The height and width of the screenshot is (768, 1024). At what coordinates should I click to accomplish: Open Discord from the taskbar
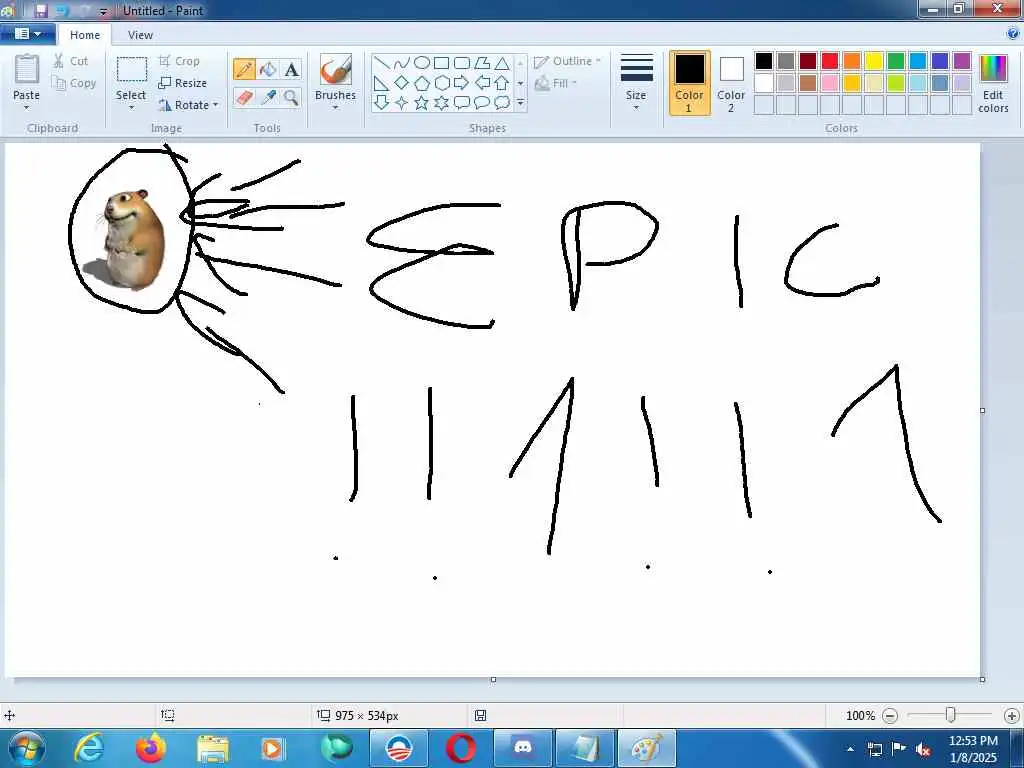pyautogui.click(x=522, y=748)
